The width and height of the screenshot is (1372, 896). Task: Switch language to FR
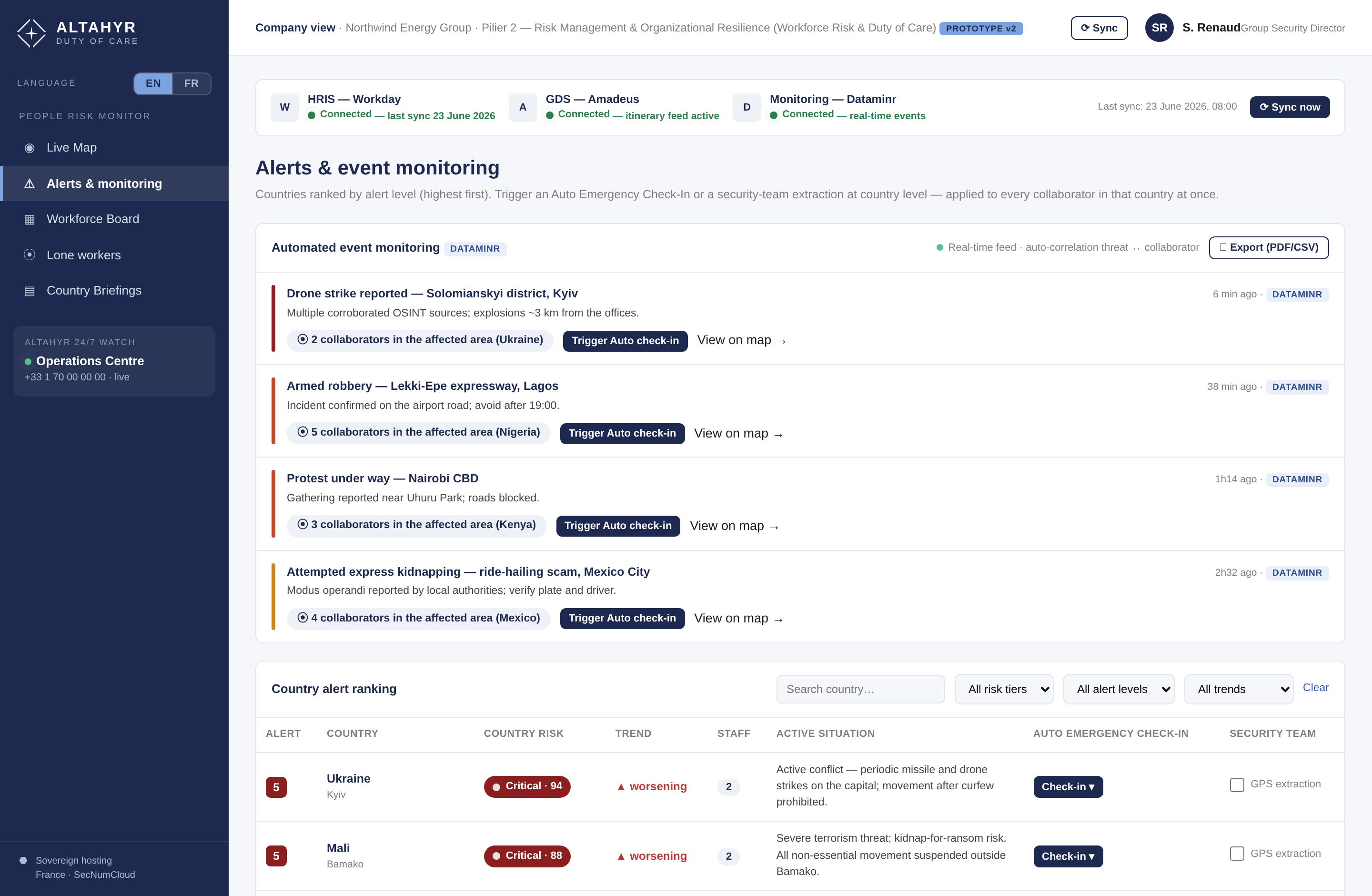[x=192, y=83]
